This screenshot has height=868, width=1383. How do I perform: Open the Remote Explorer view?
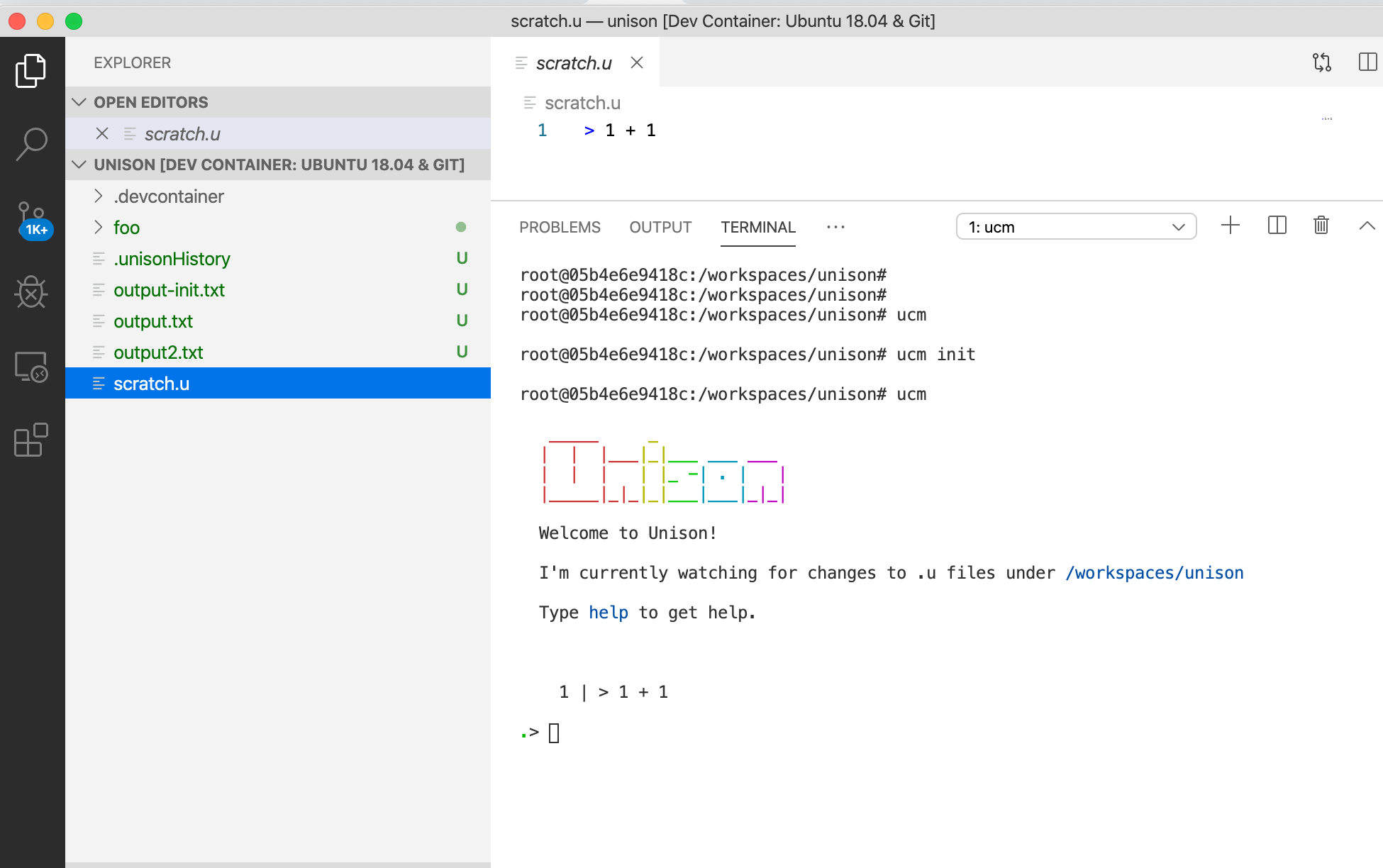pyautogui.click(x=30, y=367)
